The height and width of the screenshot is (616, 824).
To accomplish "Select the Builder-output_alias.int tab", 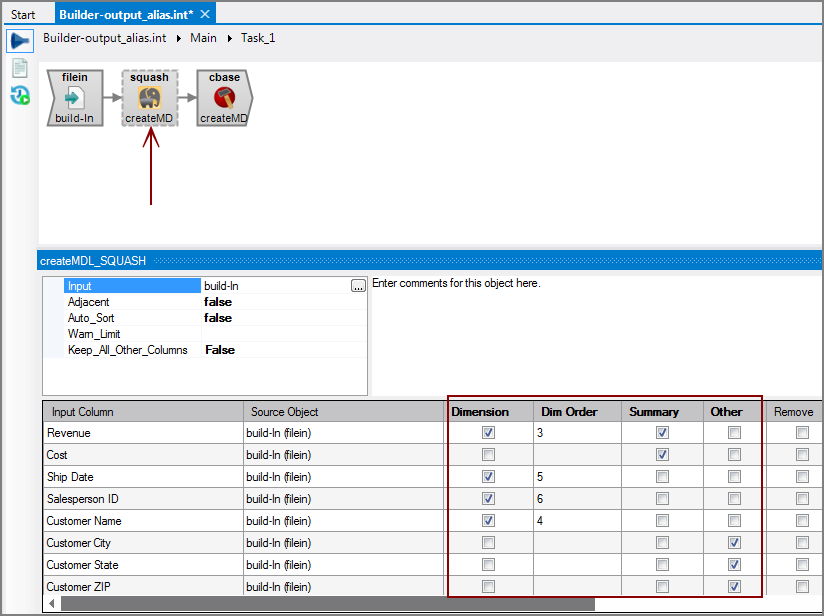I will pos(125,14).
